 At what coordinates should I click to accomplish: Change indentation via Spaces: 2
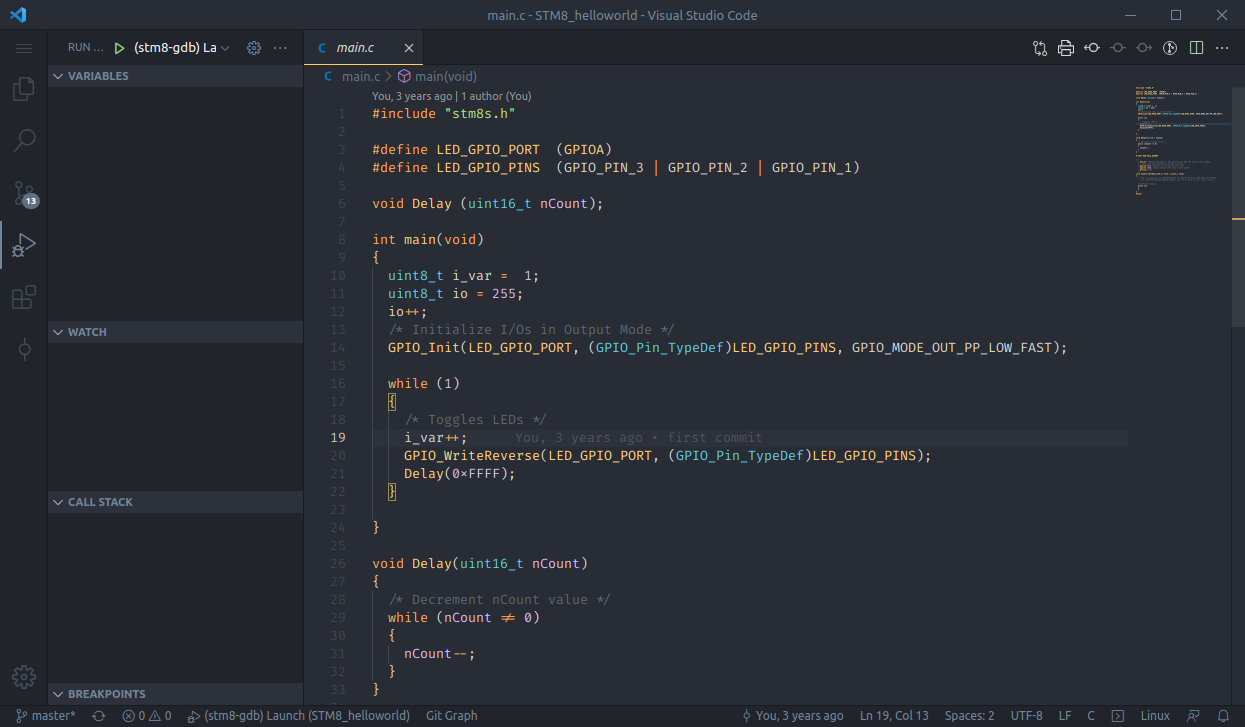point(970,716)
